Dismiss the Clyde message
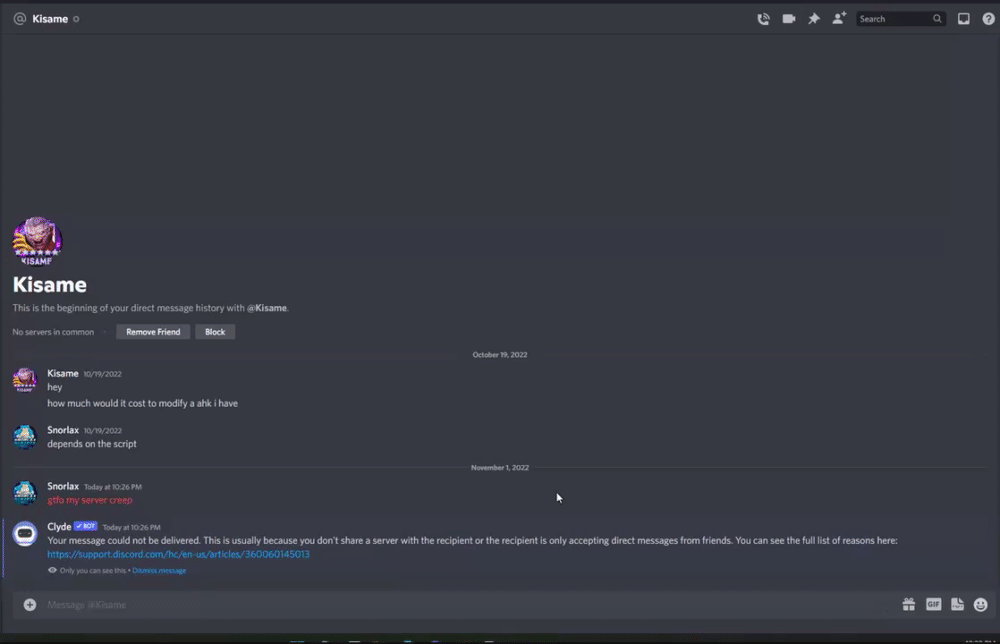Screen dimensions: 1000x644 click(159, 571)
